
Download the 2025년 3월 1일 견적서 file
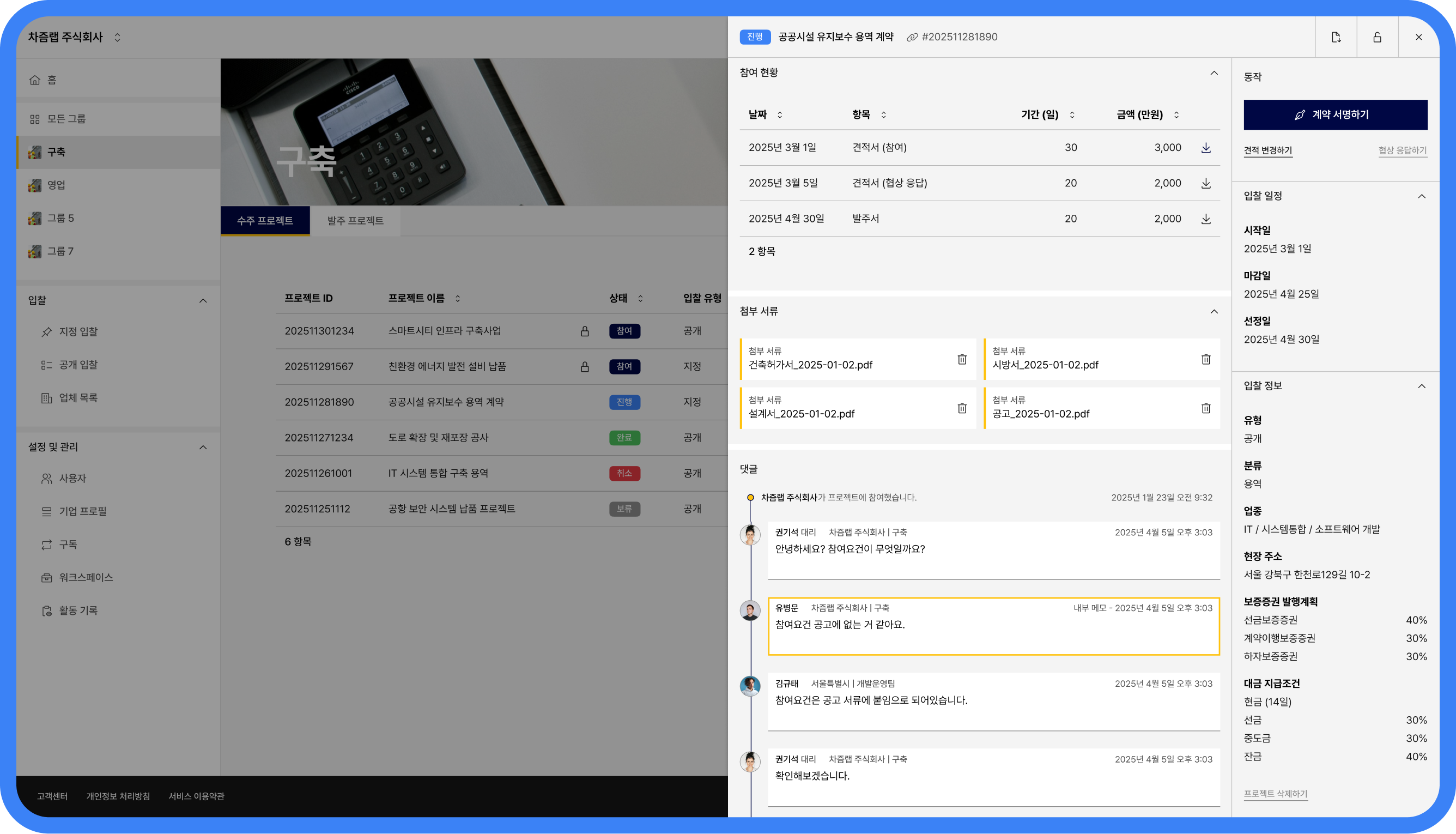coord(1206,148)
